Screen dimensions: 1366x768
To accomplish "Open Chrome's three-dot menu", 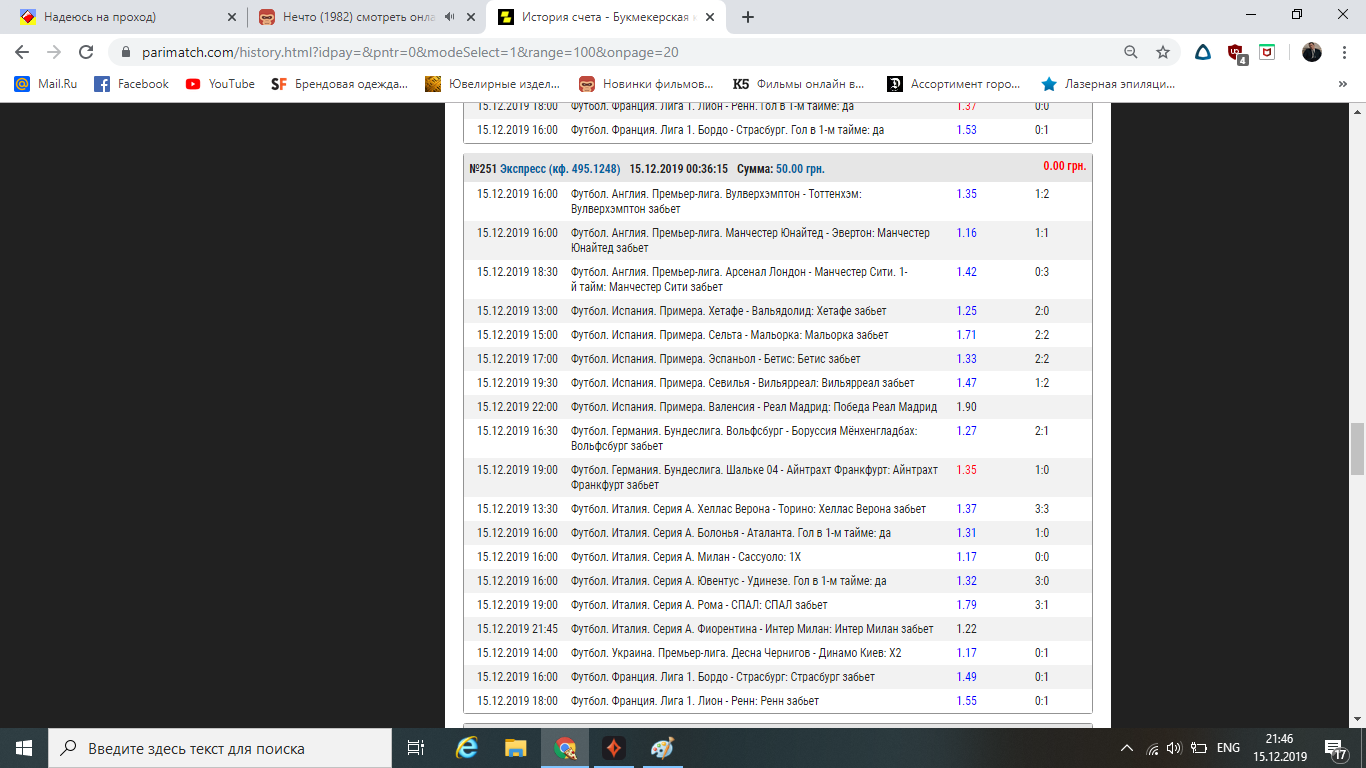I will click(1344, 52).
